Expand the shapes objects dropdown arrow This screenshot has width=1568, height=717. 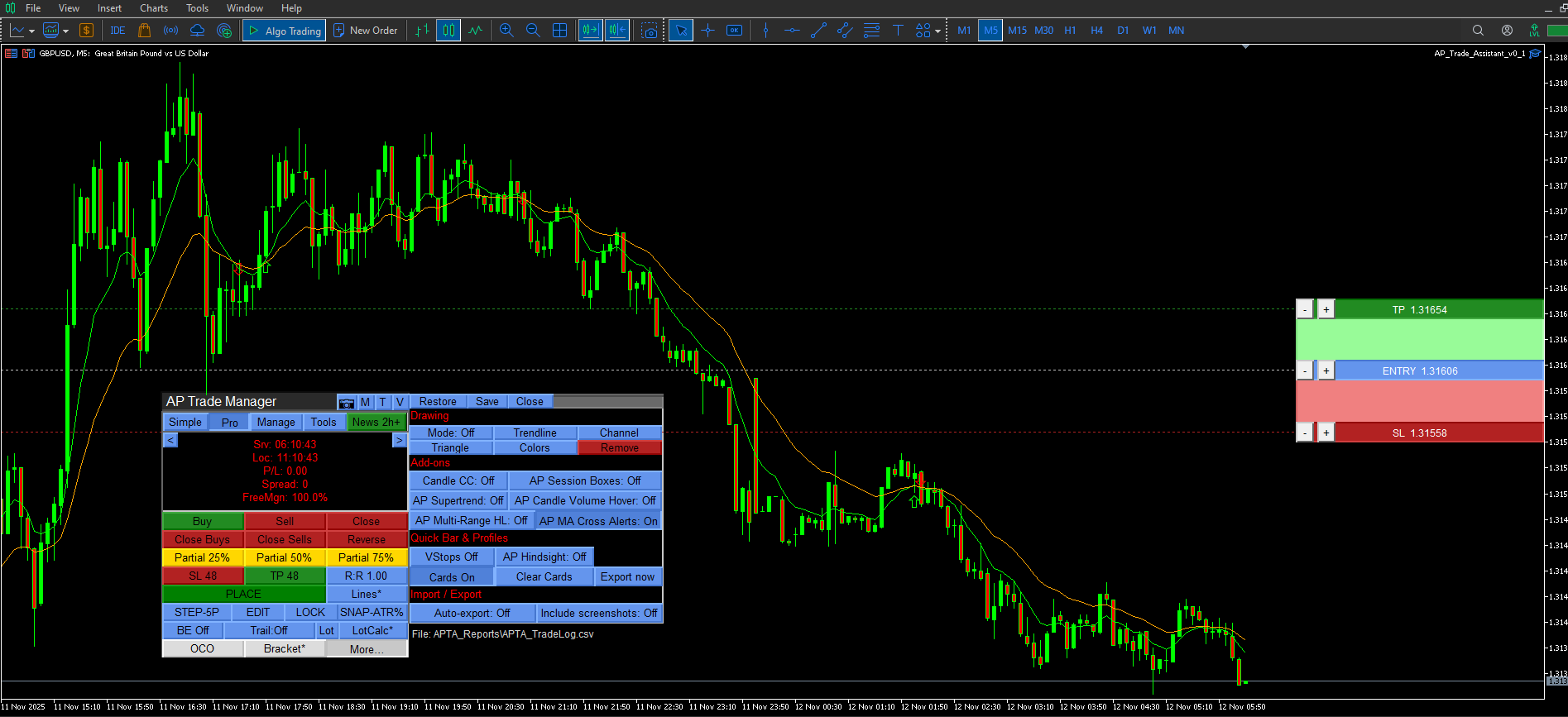click(937, 31)
